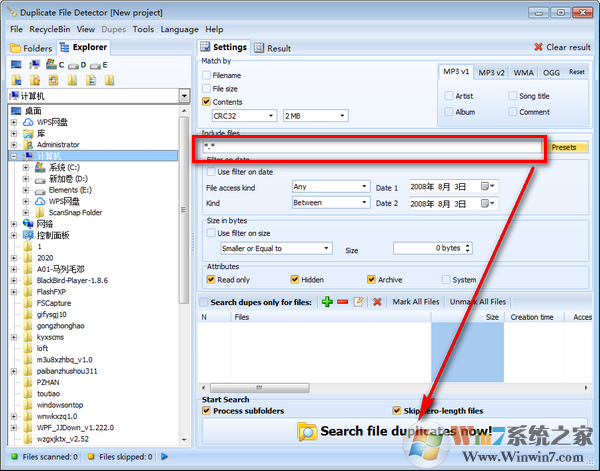Enable Use filter on size
The width and height of the screenshot is (600, 471).
(211, 233)
